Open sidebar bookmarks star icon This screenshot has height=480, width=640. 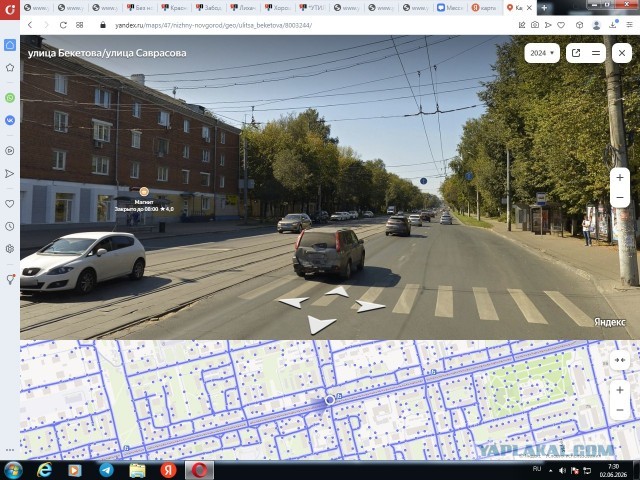point(10,68)
